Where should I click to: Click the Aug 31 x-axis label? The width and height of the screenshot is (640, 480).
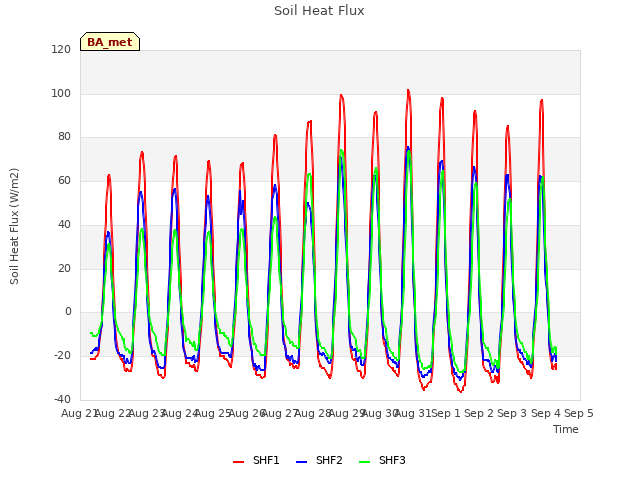point(413,413)
